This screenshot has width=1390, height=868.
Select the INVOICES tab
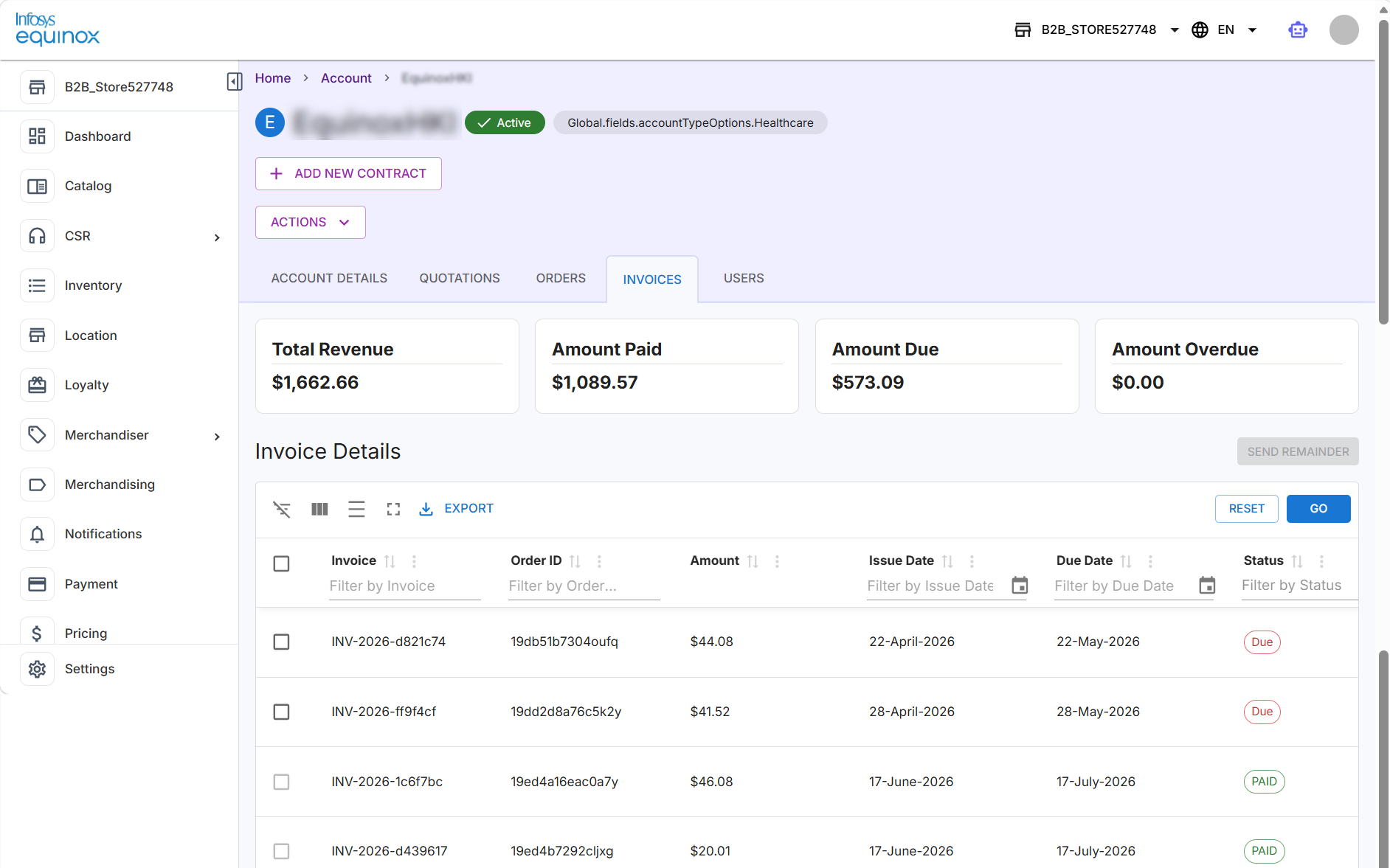click(x=652, y=280)
